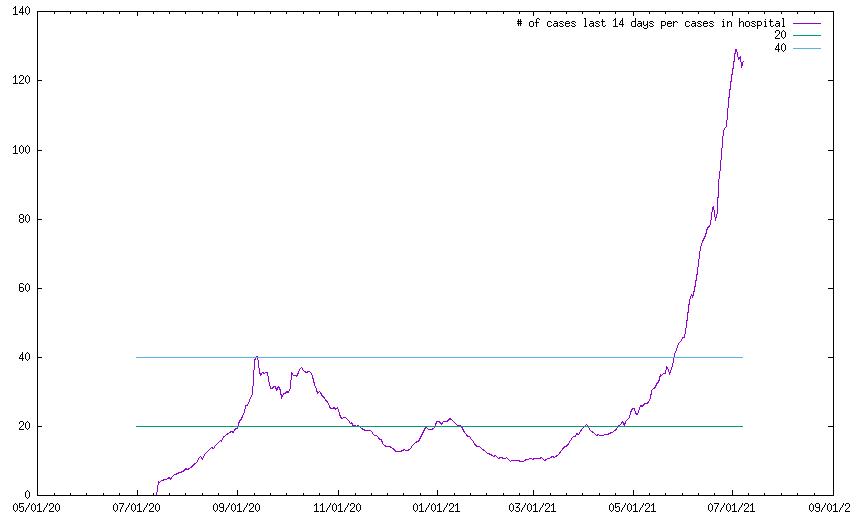The image size is (851, 522).
Task: Select the 03/01/21 x-axis date label
Action: click(x=534, y=508)
